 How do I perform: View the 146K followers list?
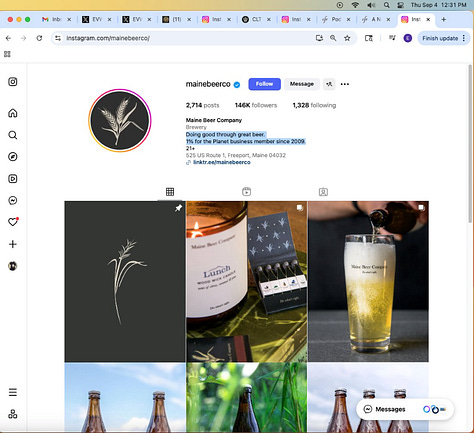[256, 105]
